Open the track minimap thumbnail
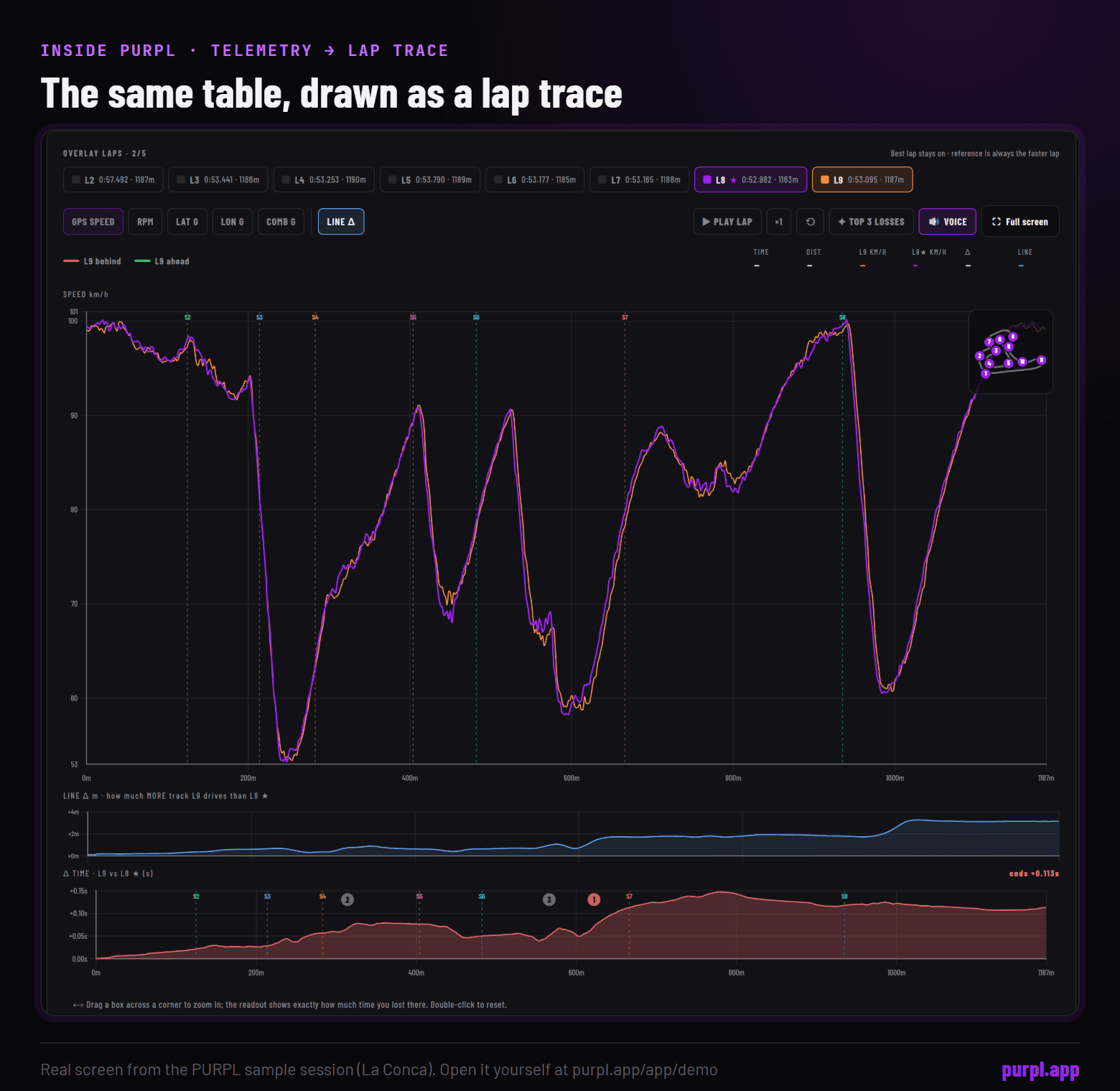This screenshot has height=1091, width=1120. coord(1011,352)
